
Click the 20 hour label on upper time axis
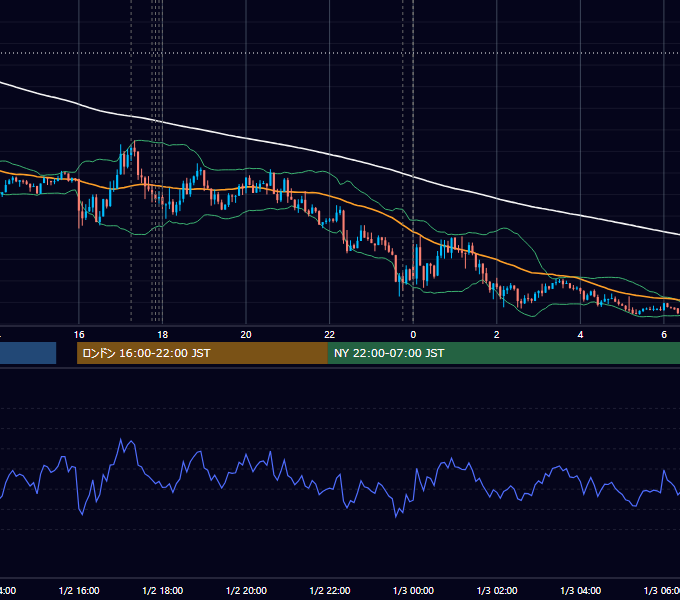pos(246,335)
